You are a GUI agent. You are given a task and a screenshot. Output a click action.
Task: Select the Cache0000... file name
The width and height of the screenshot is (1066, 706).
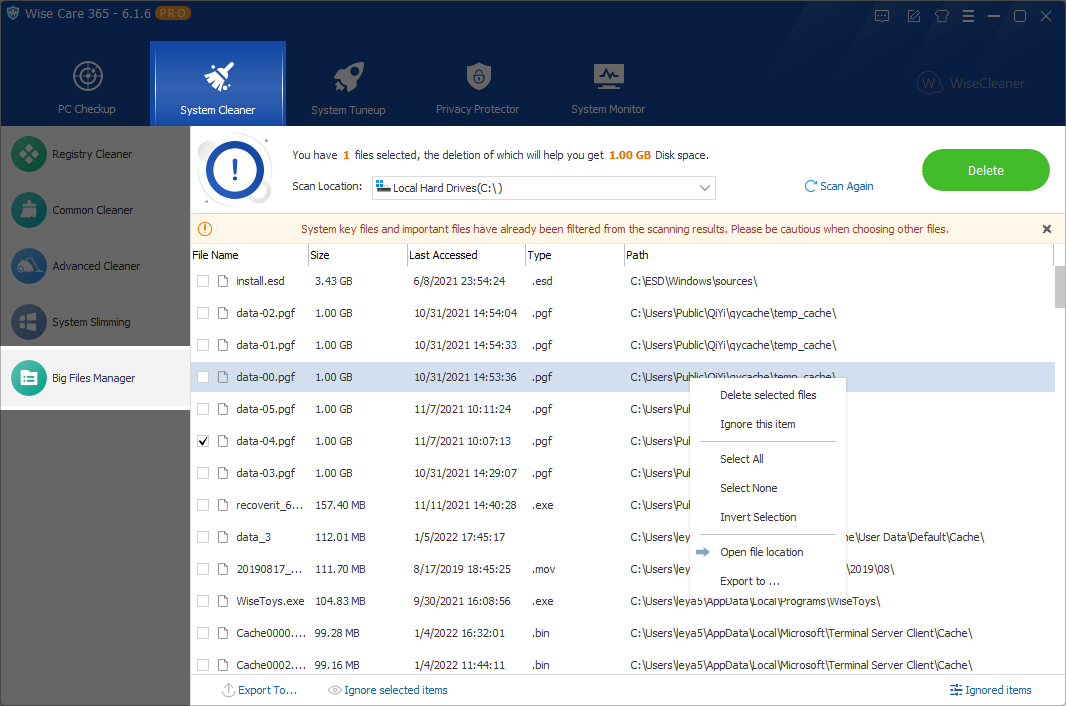271,633
